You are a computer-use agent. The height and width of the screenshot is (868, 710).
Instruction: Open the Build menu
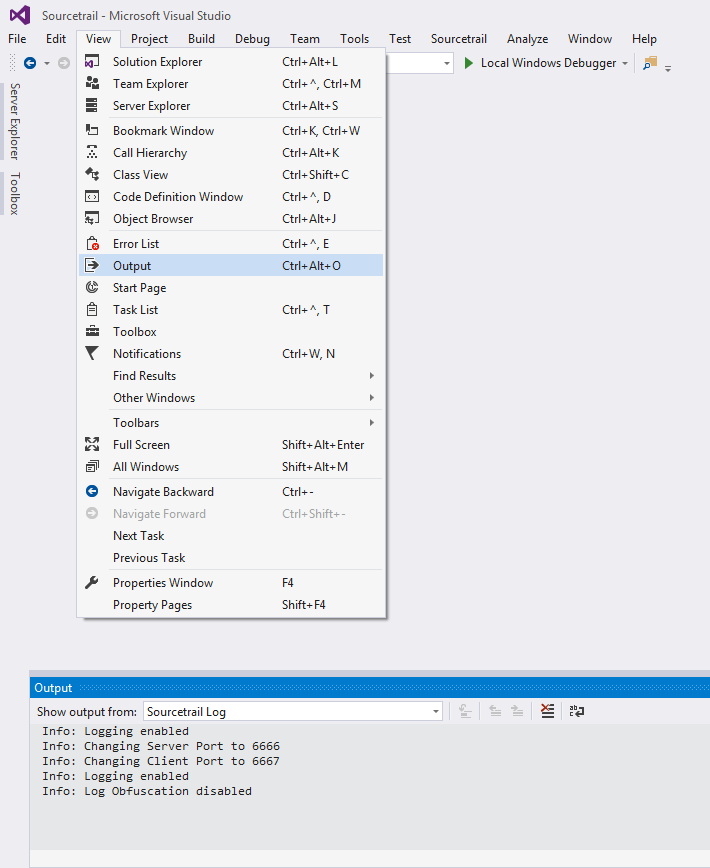coord(201,39)
